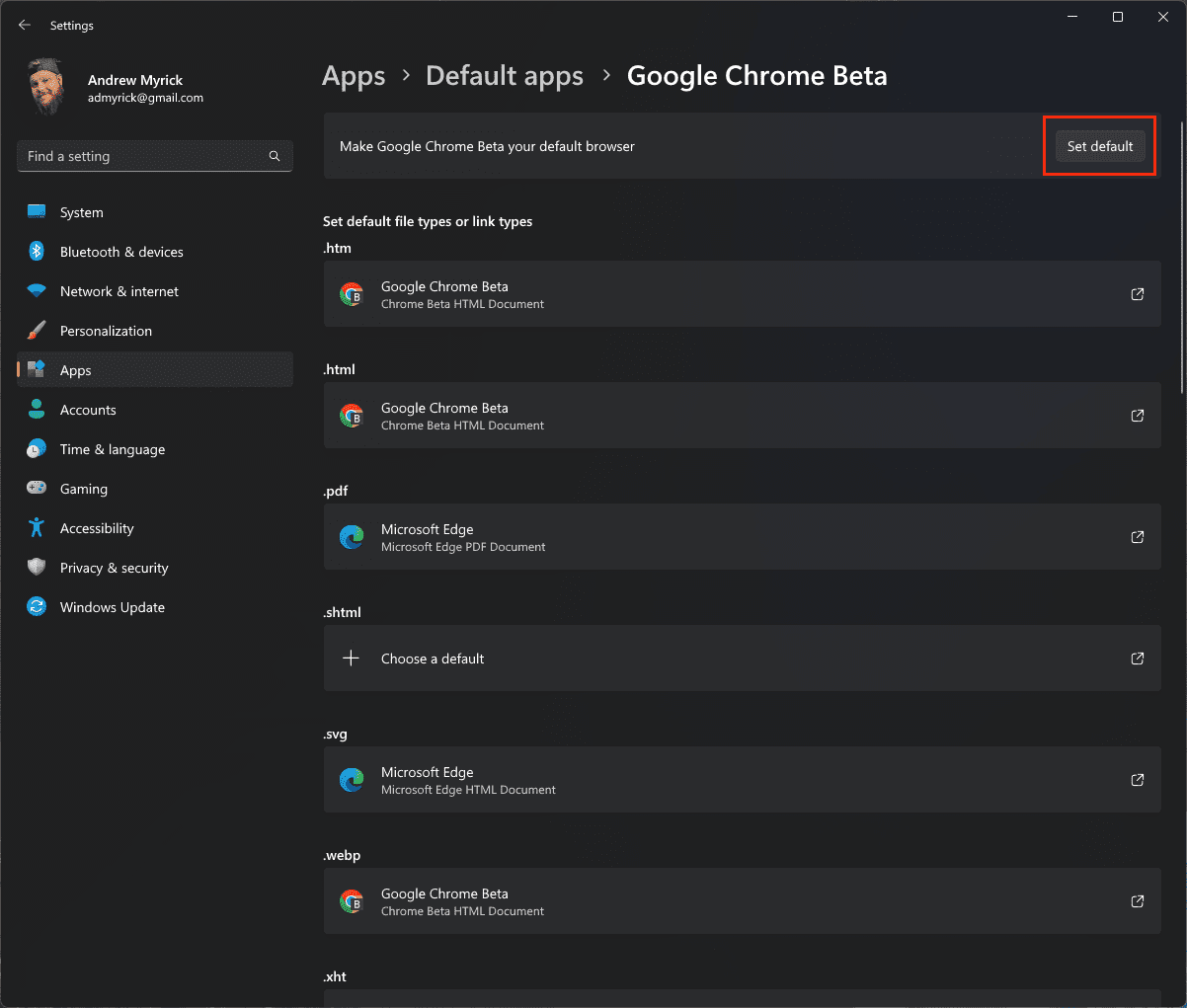Open Personalization settings

coord(155,331)
